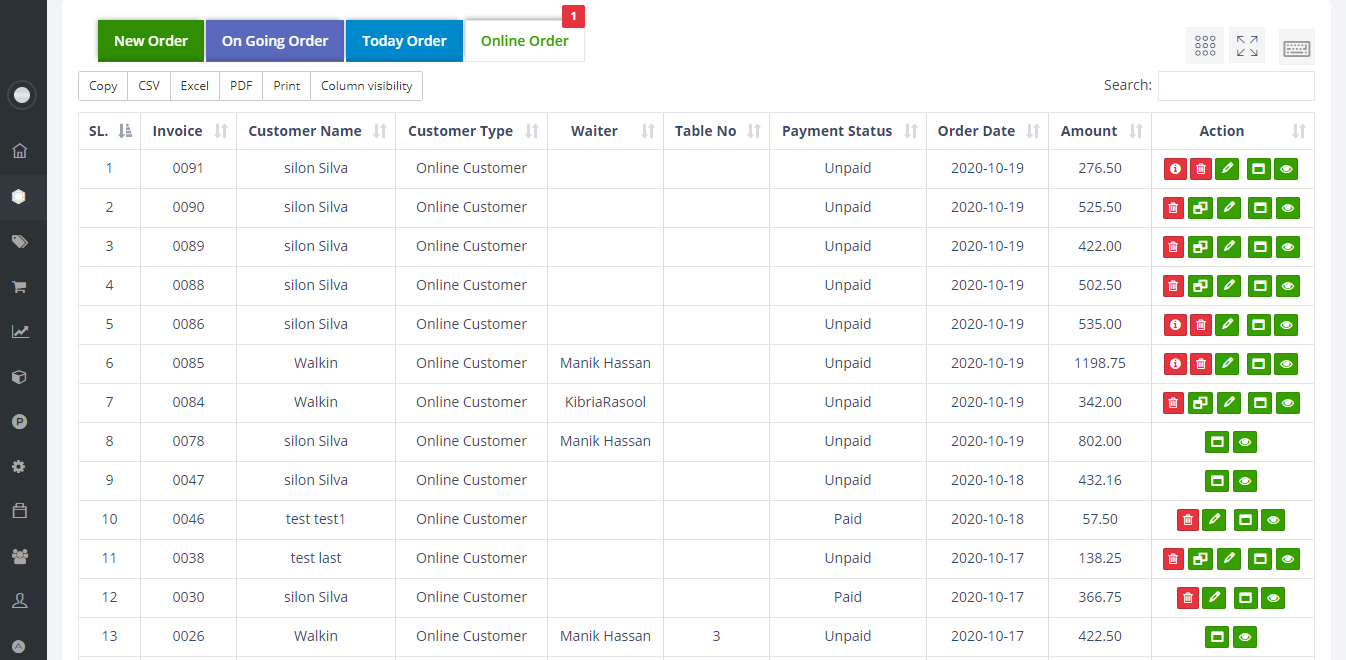Click the info icon for invoice 0091
Screen dimensions: 1346x660
click(x=1175, y=169)
